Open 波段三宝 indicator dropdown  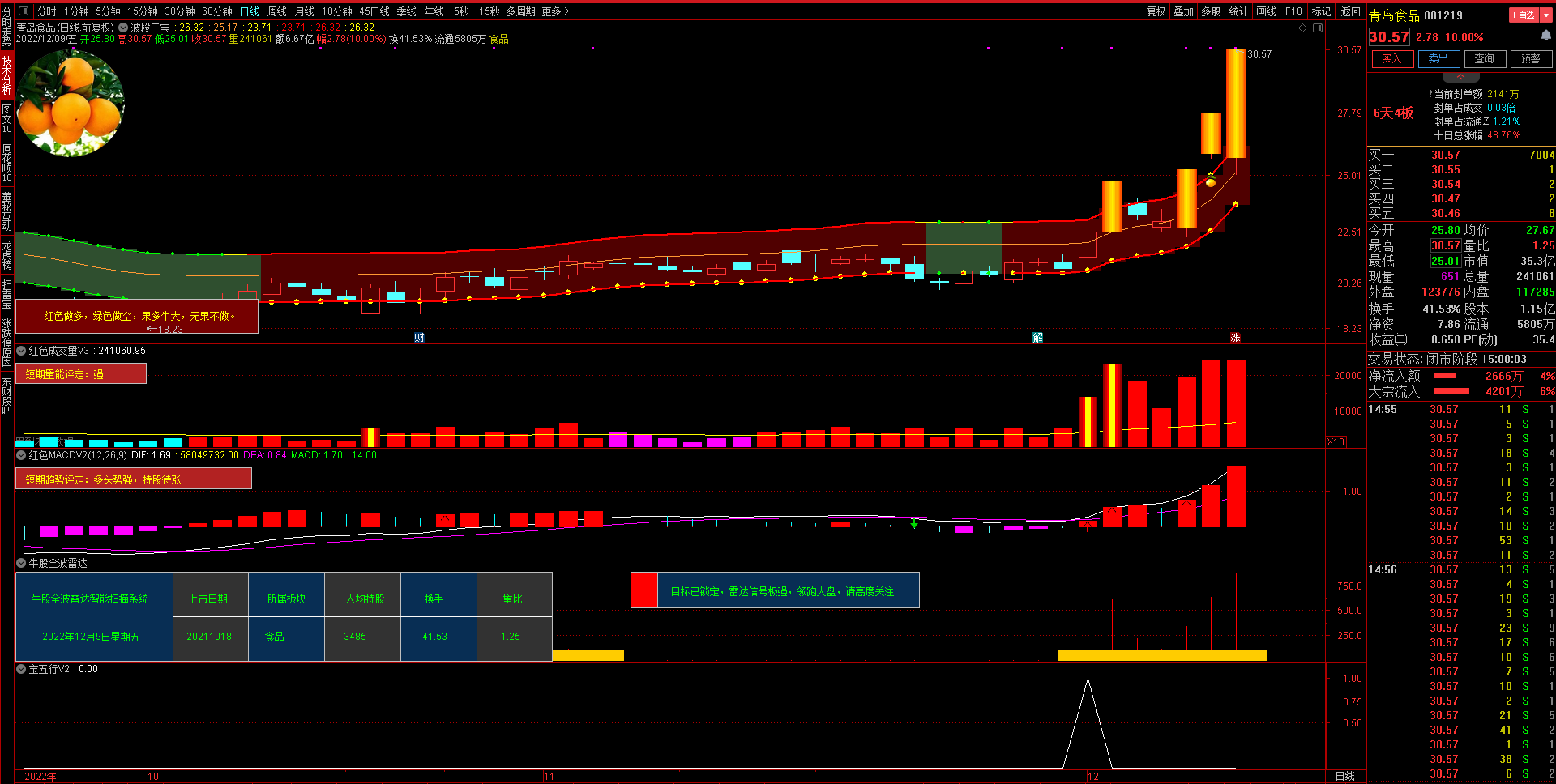(x=123, y=28)
